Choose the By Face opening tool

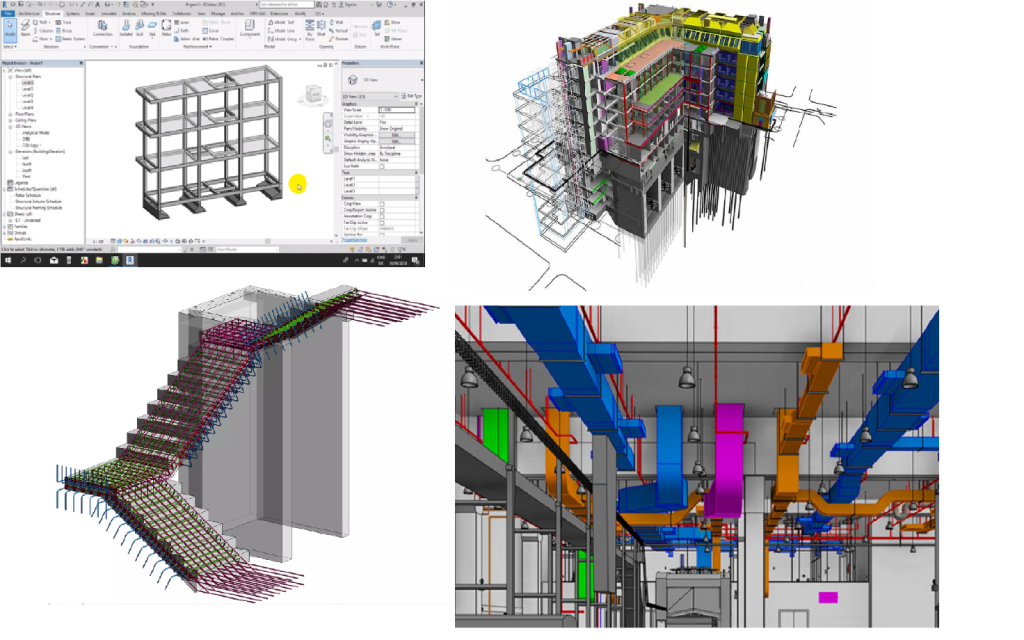(x=310, y=30)
